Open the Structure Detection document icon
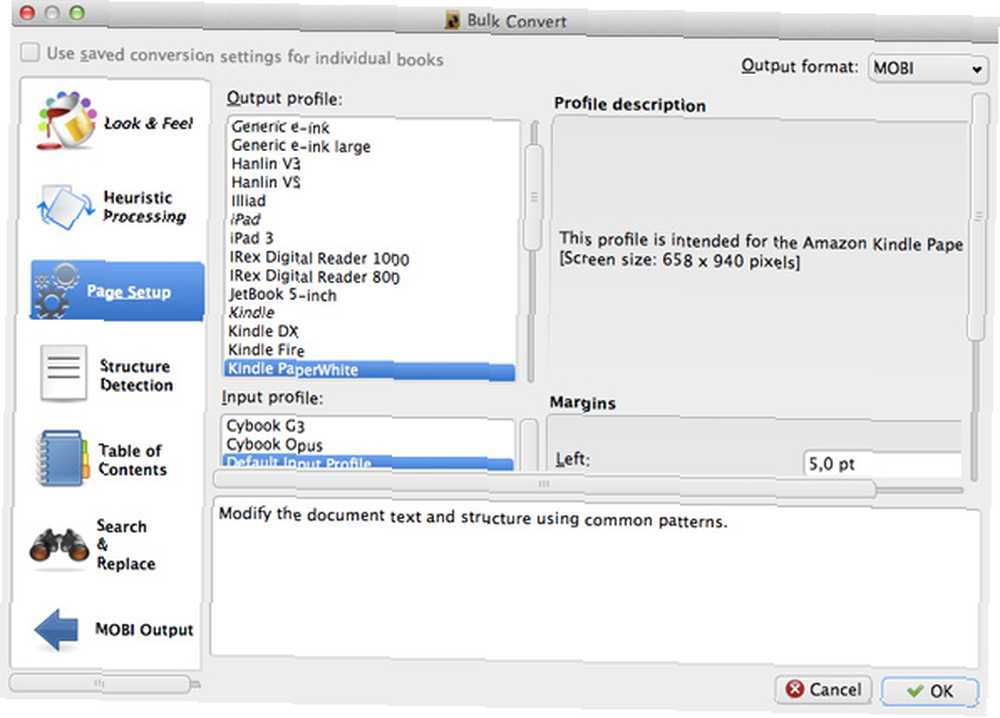 pos(63,373)
